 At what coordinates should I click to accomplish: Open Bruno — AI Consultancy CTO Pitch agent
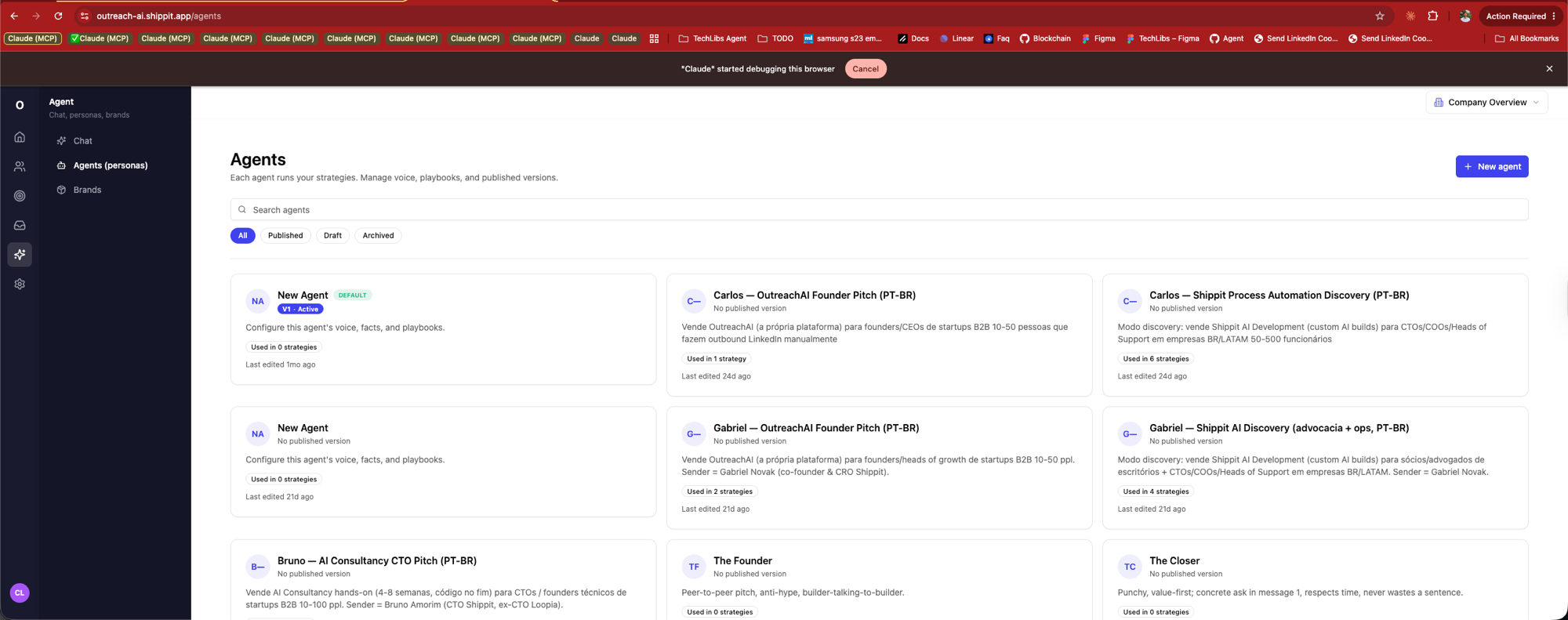tap(377, 560)
